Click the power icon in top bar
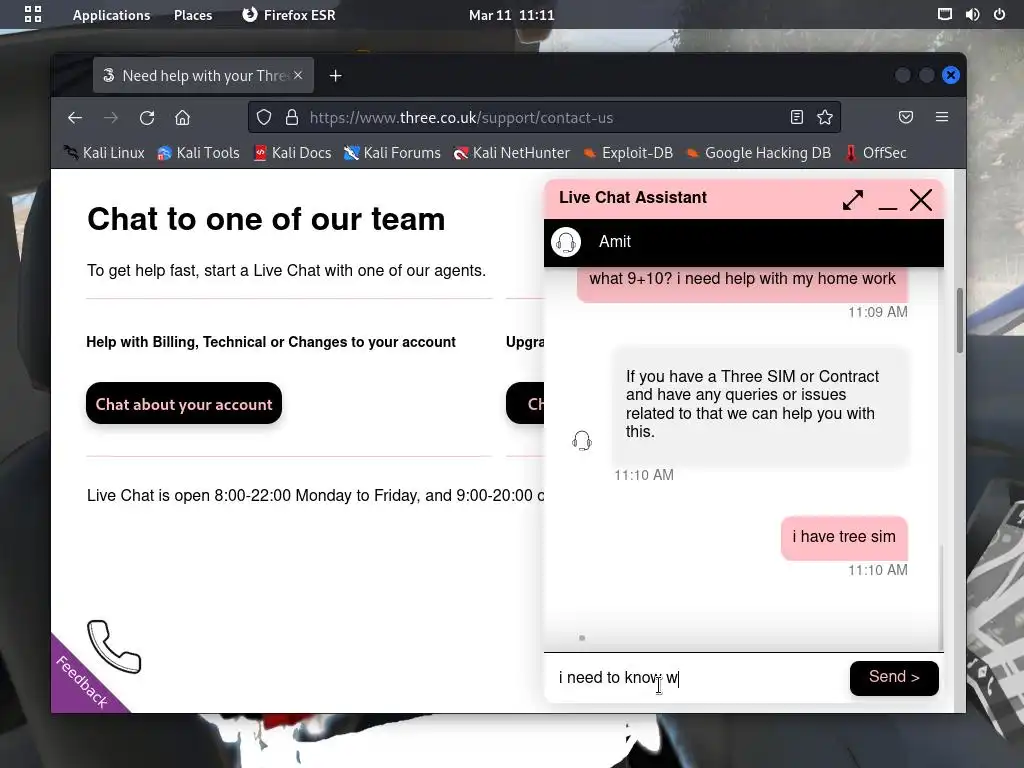The image size is (1024, 768). [x=999, y=14]
